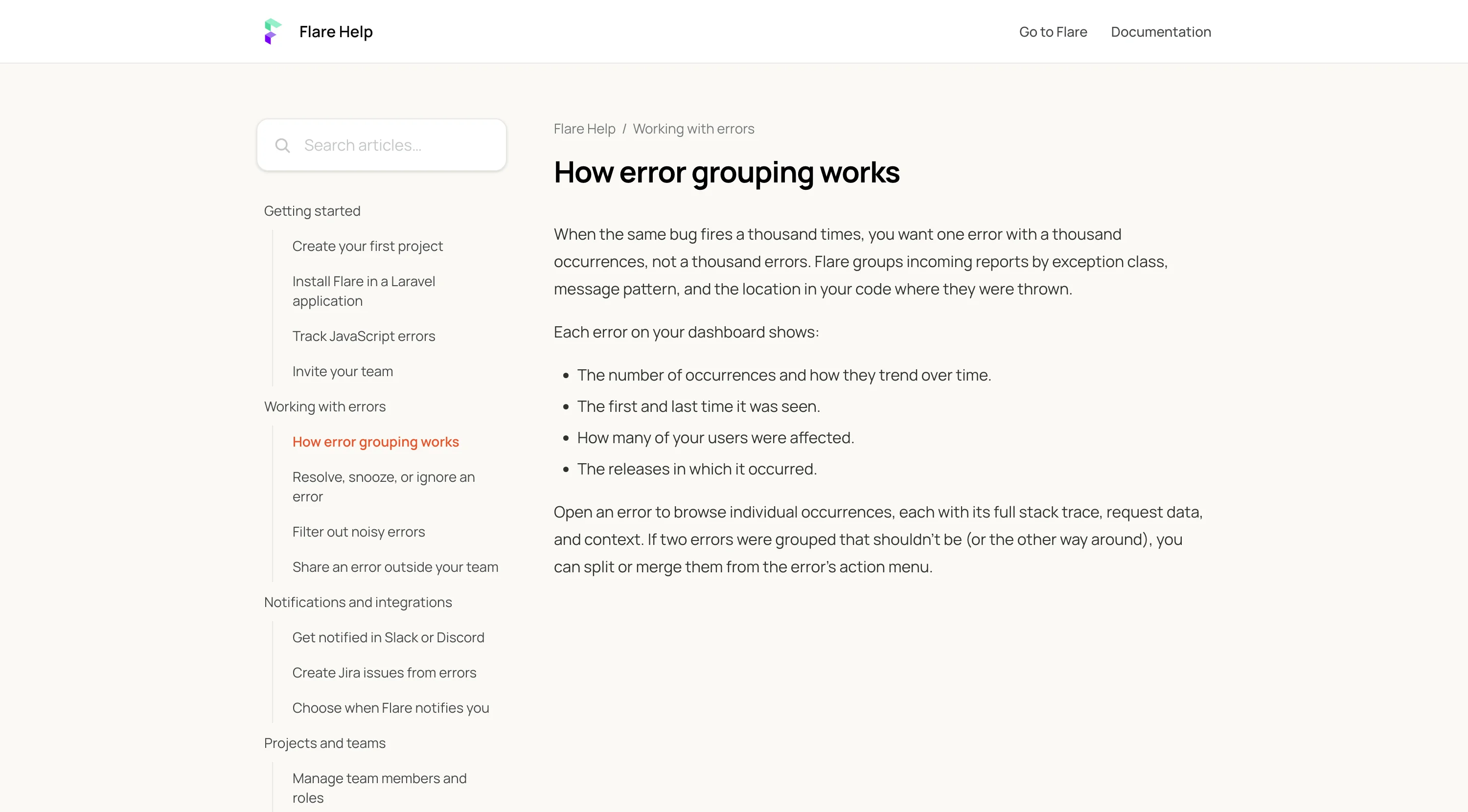Click bullet 'The releases in which it occurred.'
The width and height of the screenshot is (1468, 812).
697,470
